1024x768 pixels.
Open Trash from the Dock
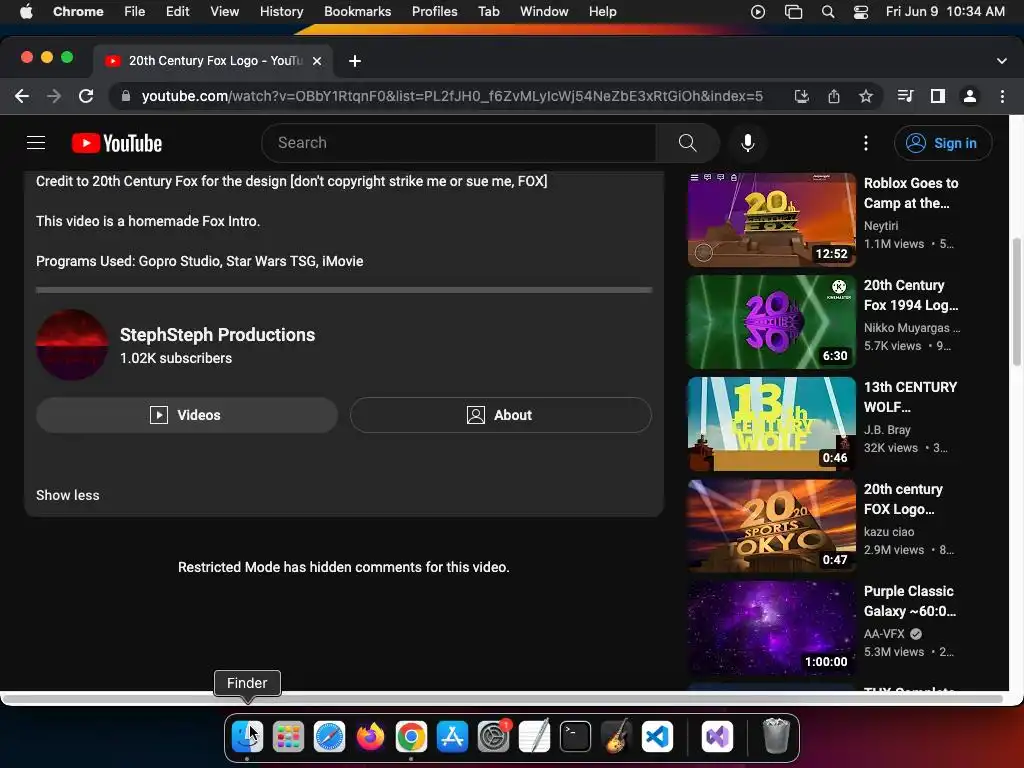(x=776, y=735)
